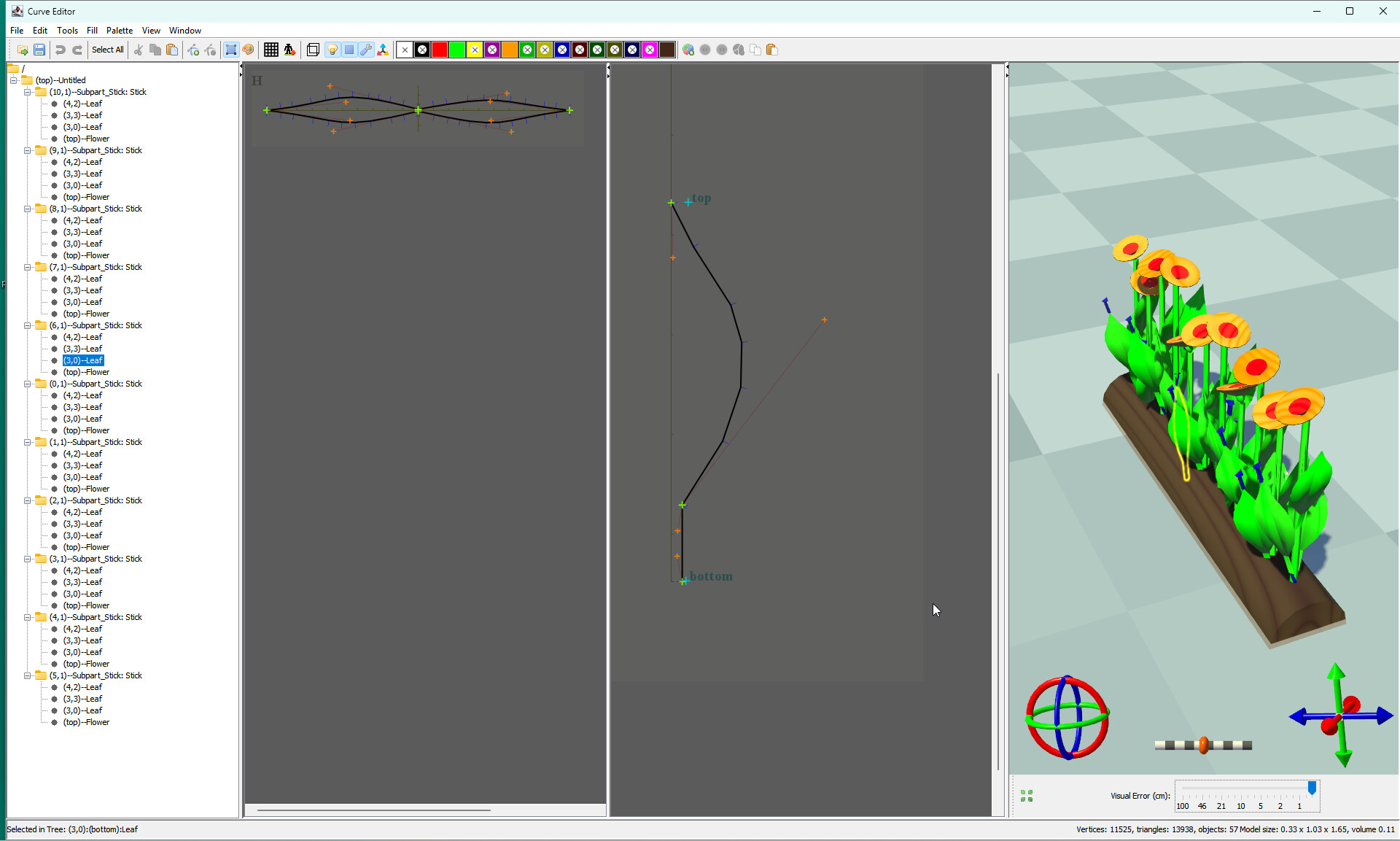
Task: Toggle the light bulb shading option
Action: tap(332, 50)
